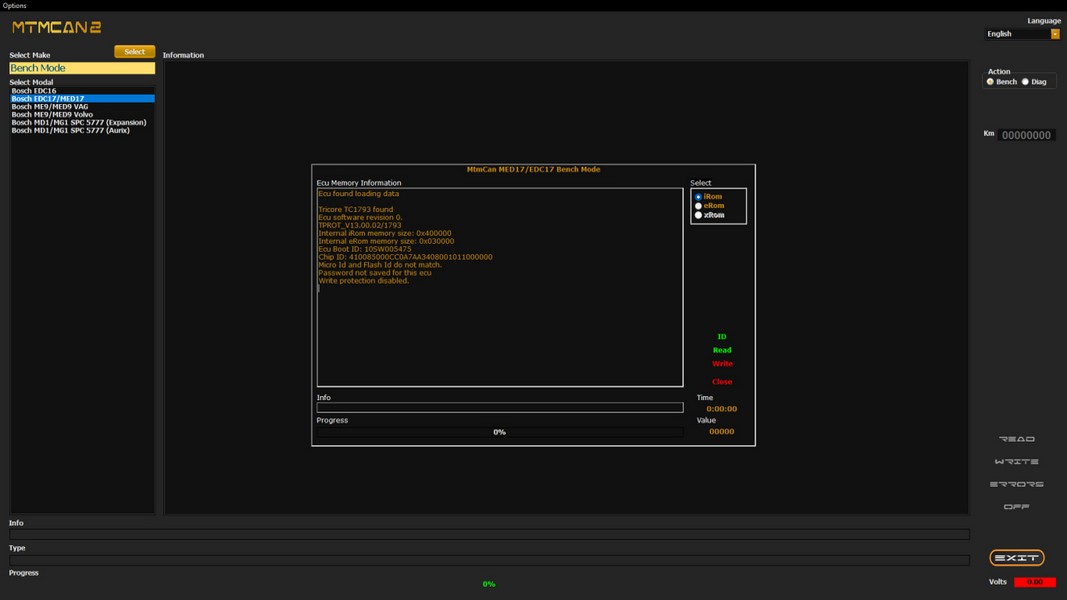Screen dimensions: 1067x600
Task: Click the English language field
Action: tap(1017, 34)
